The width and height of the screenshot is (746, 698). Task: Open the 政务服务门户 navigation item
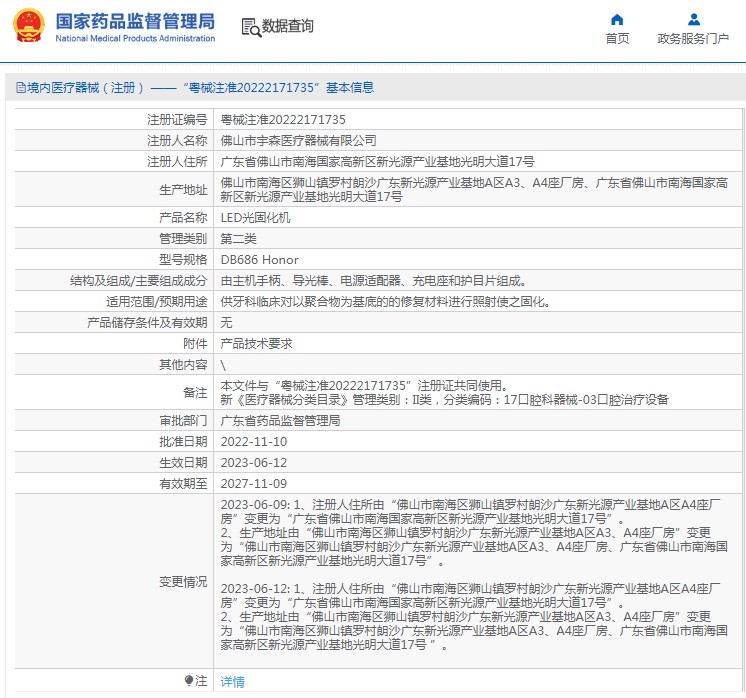693,39
